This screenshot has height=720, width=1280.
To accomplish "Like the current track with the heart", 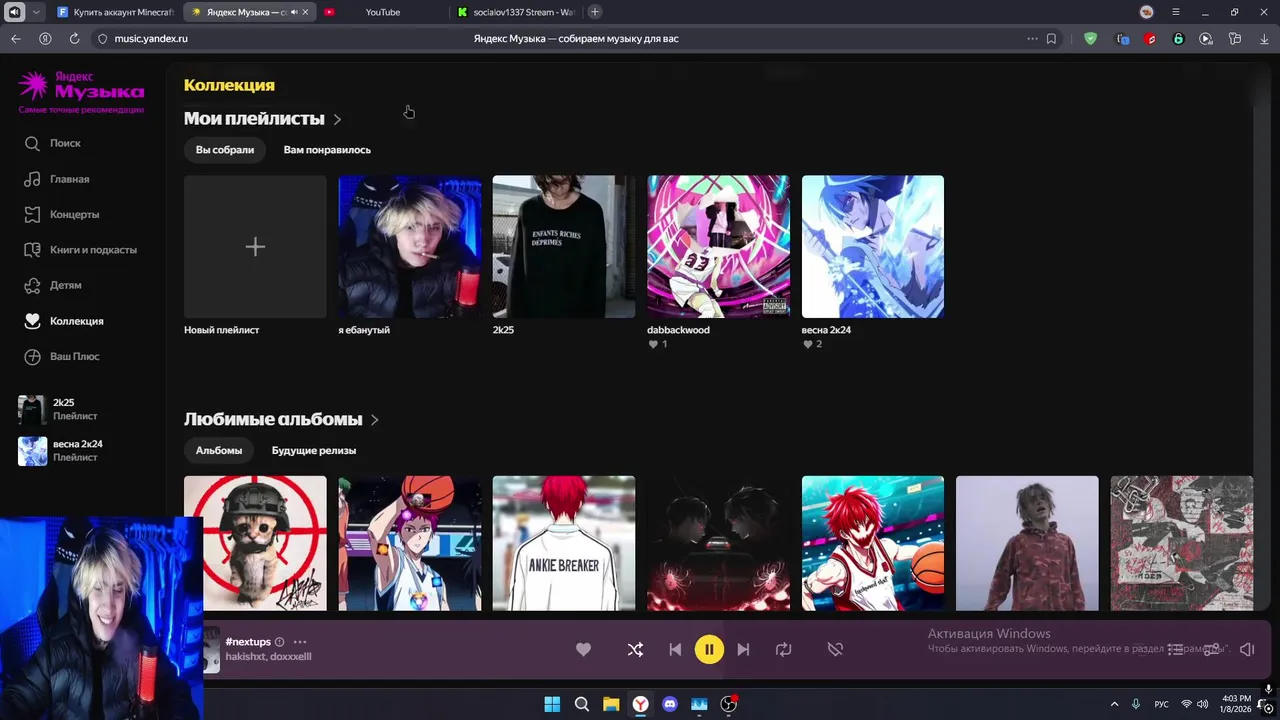I will point(583,649).
